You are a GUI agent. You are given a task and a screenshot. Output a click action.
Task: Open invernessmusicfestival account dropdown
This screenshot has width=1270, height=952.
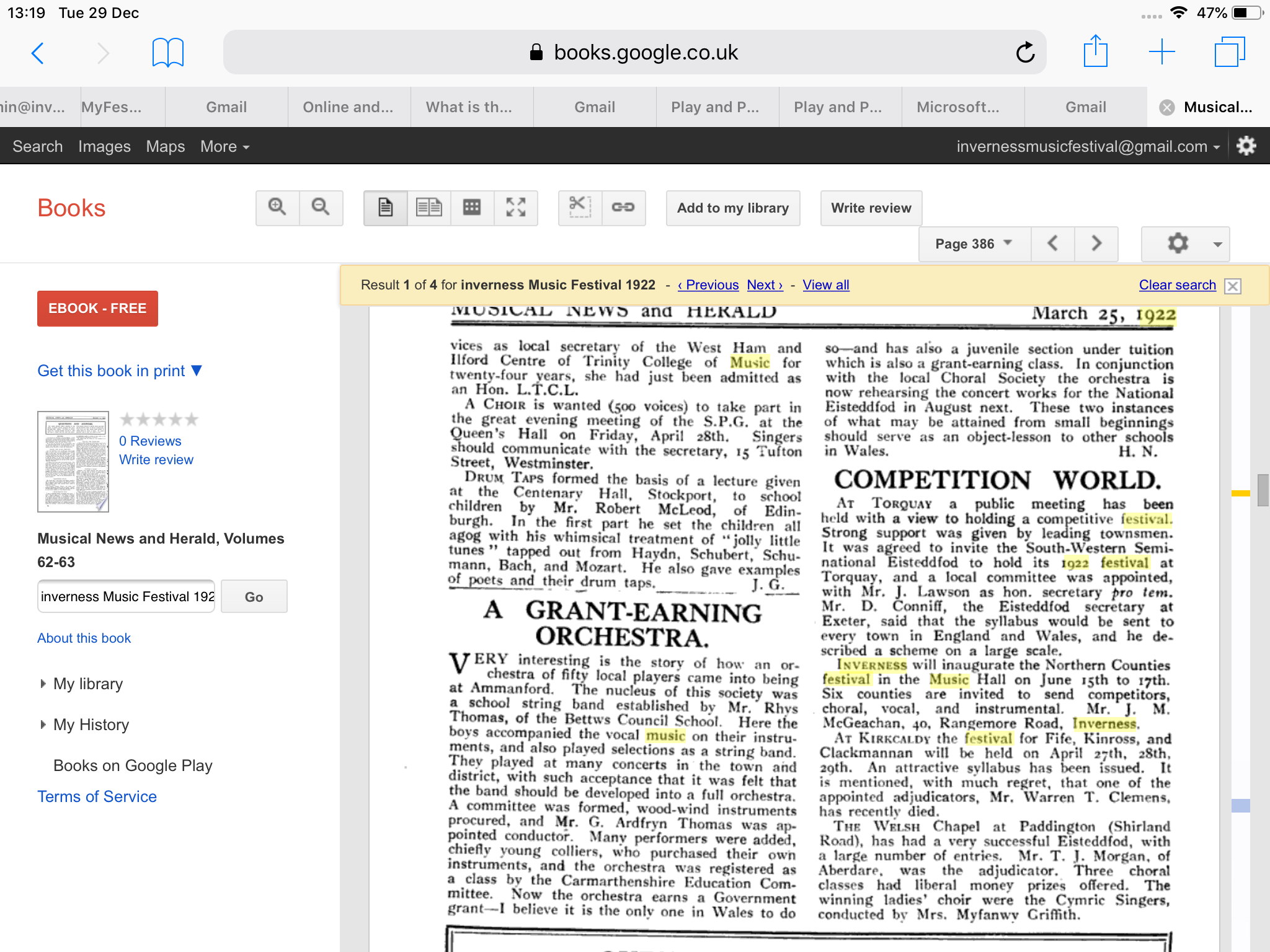click(1088, 147)
